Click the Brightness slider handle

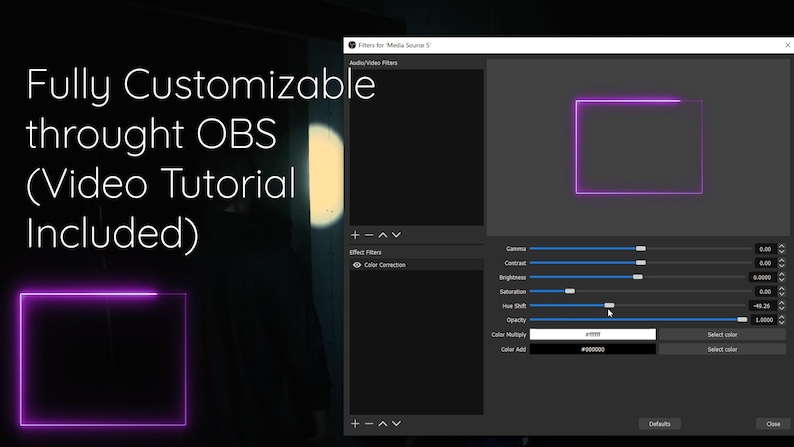(x=638, y=277)
